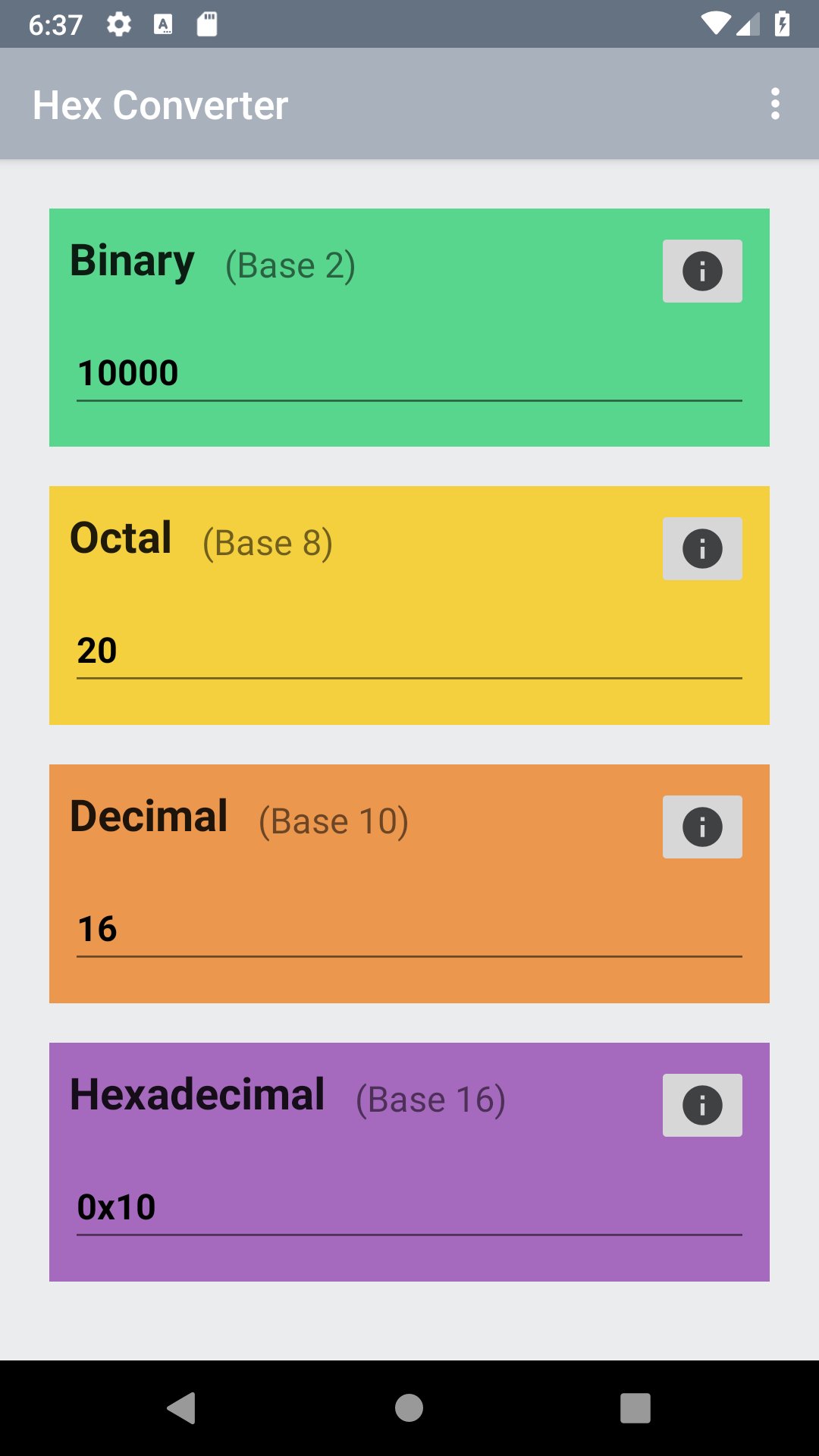This screenshot has width=819, height=1456.
Task: Edit the Hexadecimal 0x10 field
Action: point(409,1207)
